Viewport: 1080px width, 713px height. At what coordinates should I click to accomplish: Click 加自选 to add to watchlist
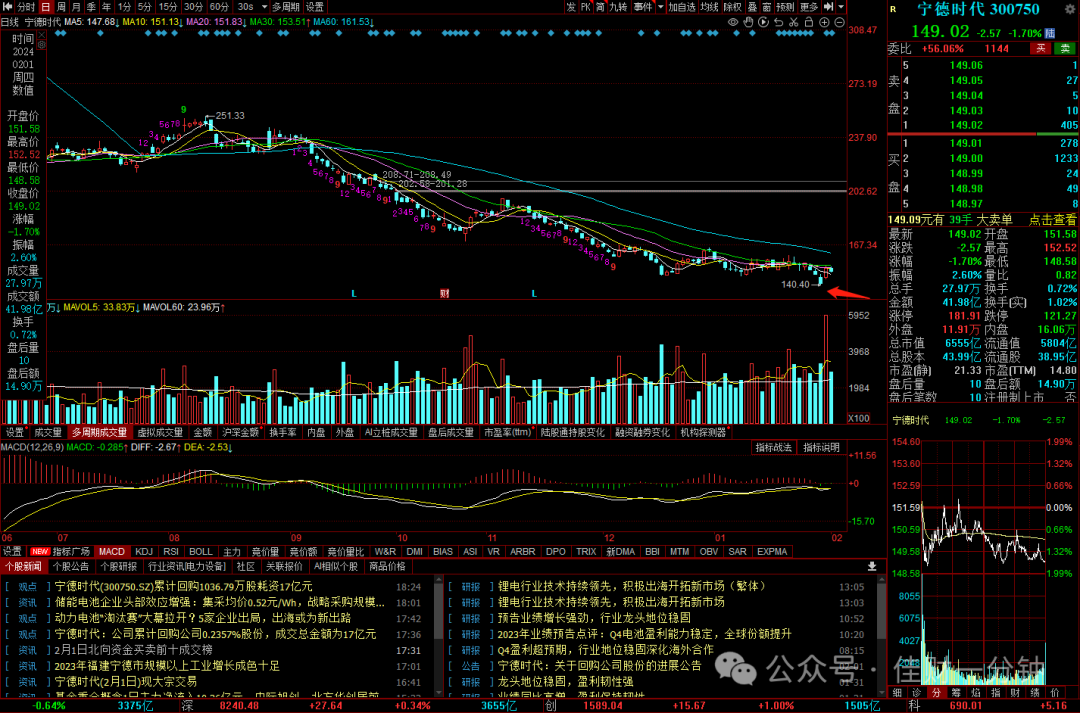pos(682,7)
